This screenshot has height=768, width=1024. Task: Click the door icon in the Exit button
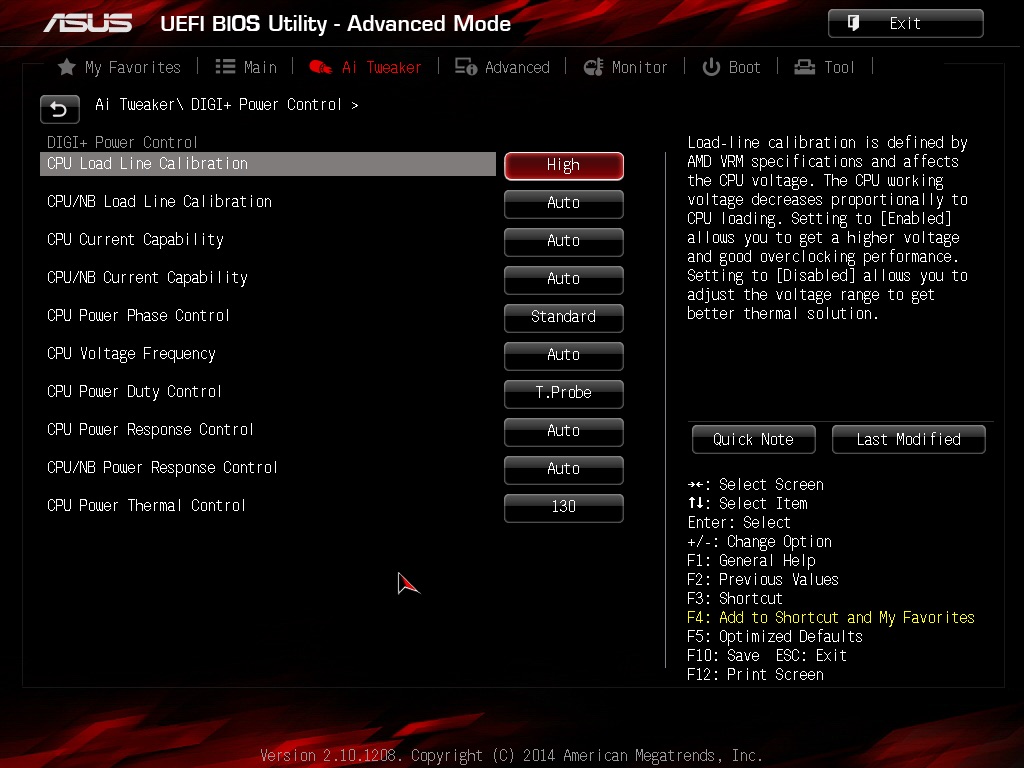tap(853, 24)
